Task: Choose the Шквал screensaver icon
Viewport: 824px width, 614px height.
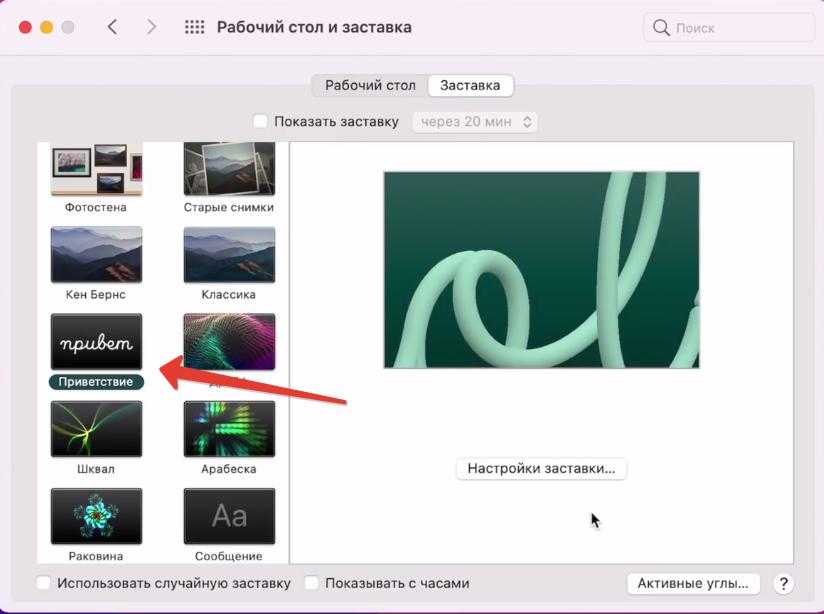Action: pyautogui.click(x=96, y=428)
